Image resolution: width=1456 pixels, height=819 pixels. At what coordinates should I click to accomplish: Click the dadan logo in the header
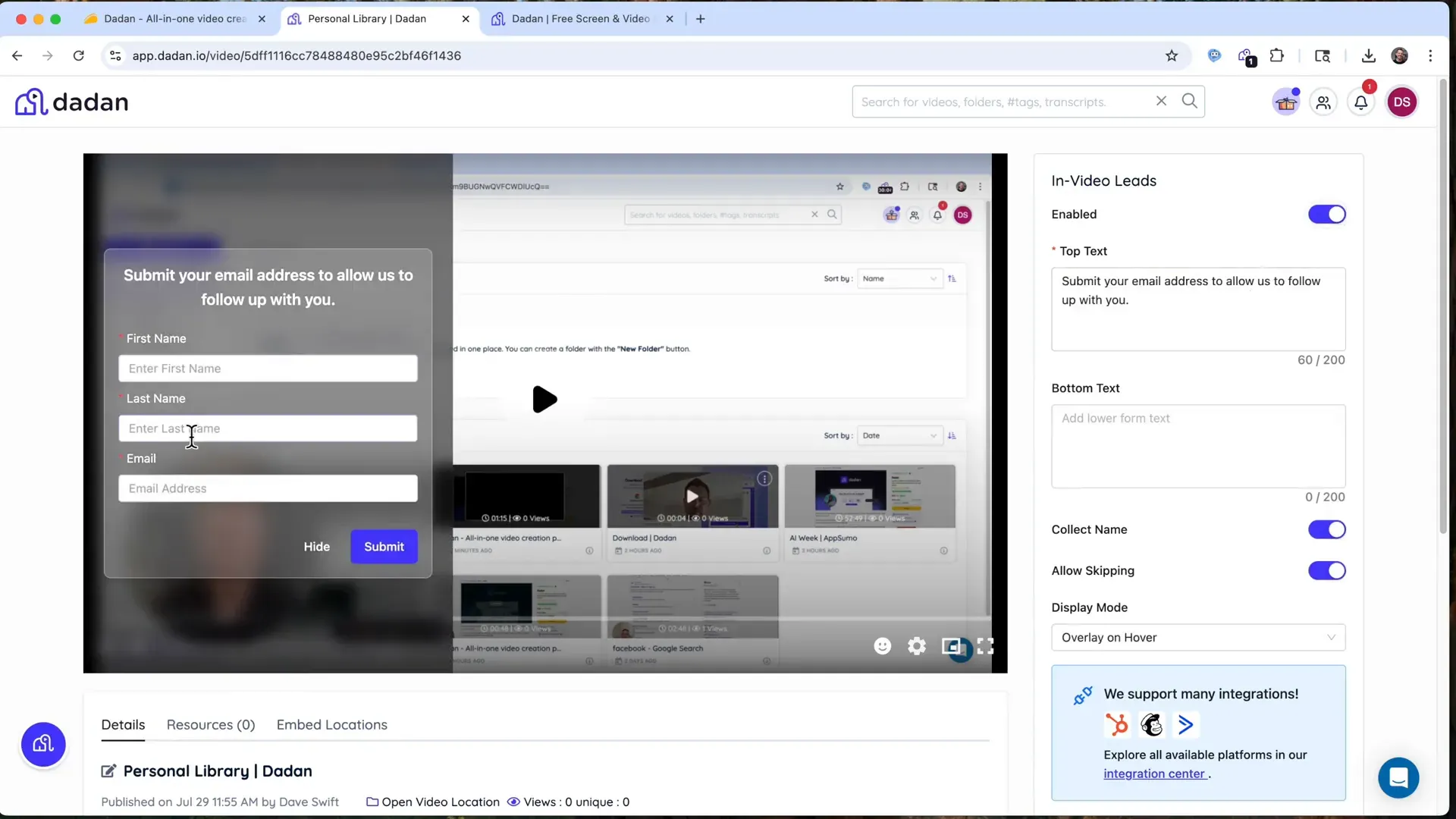72,102
